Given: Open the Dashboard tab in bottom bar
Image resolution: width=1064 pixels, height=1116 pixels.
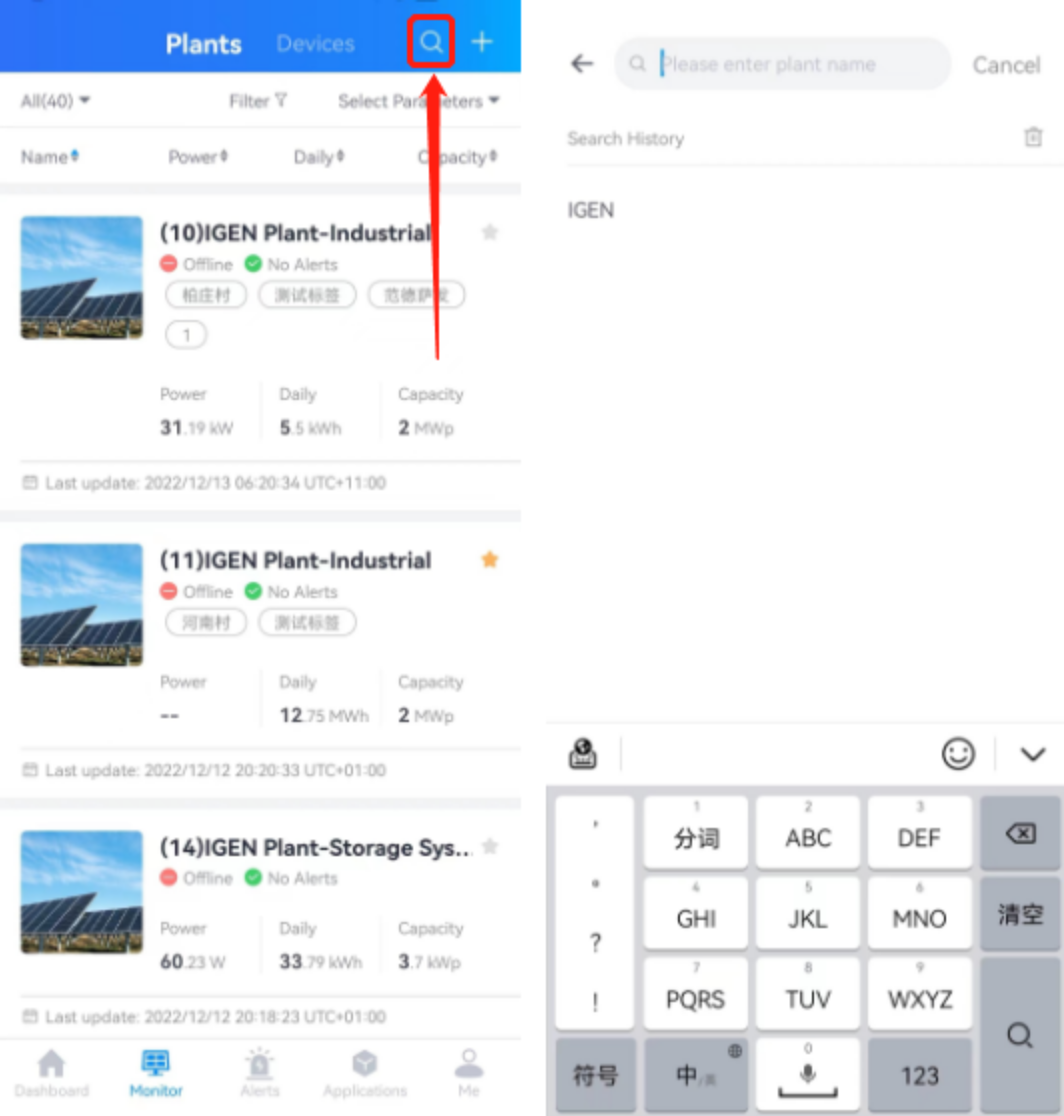Looking at the screenshot, I should click(x=51, y=1073).
